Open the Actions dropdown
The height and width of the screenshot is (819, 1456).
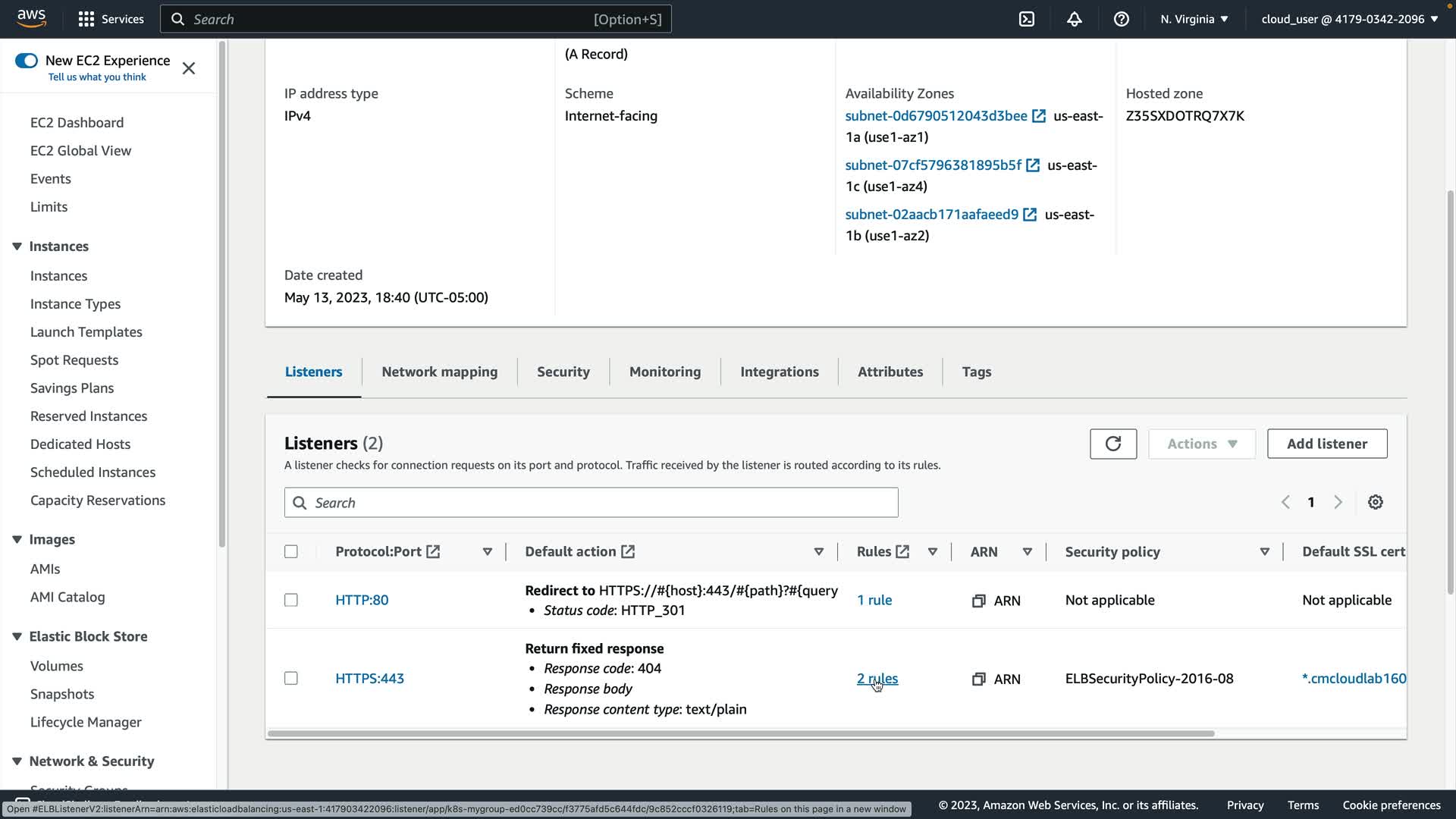(1201, 444)
